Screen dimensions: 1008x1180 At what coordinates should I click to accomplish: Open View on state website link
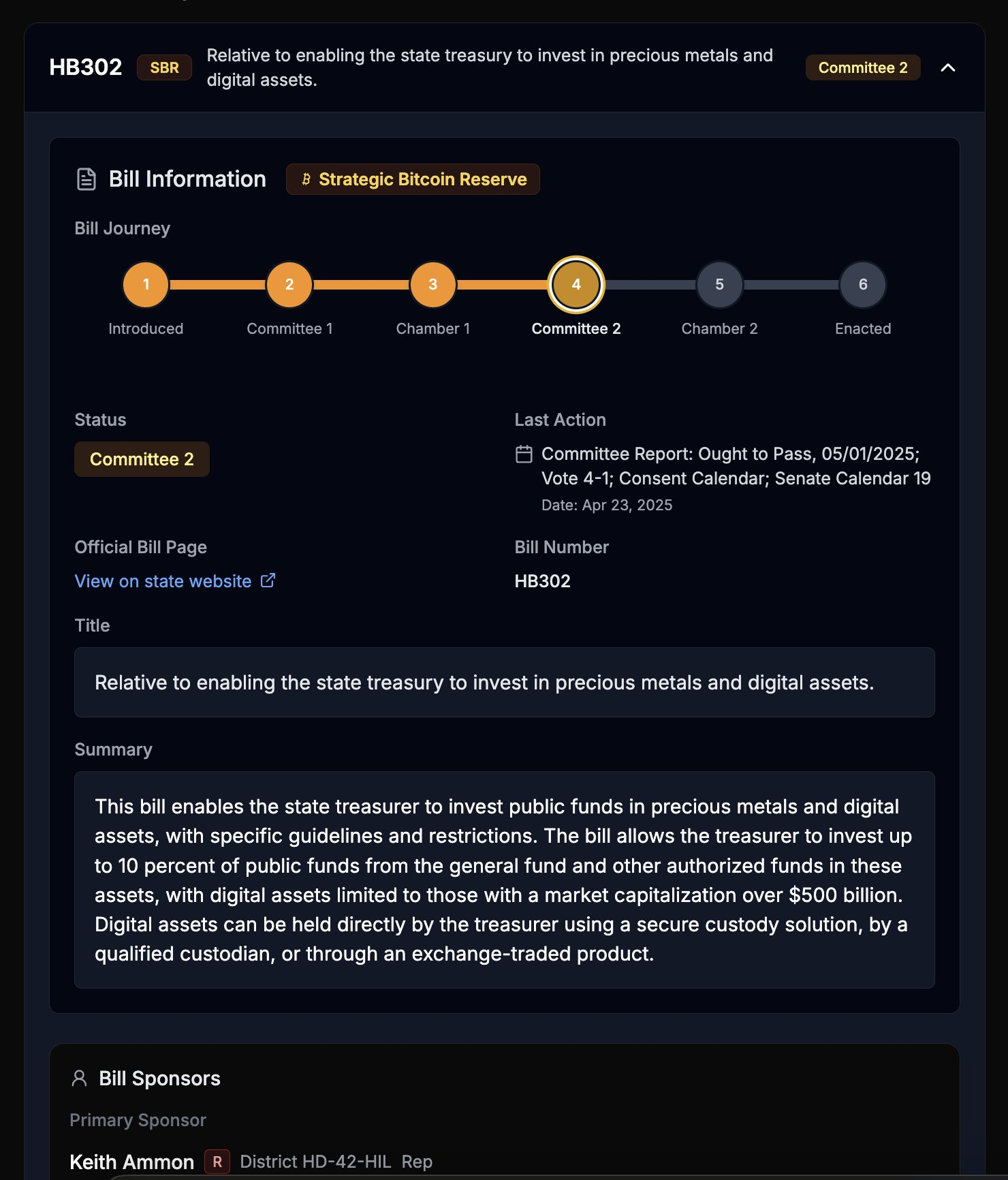[x=162, y=580]
